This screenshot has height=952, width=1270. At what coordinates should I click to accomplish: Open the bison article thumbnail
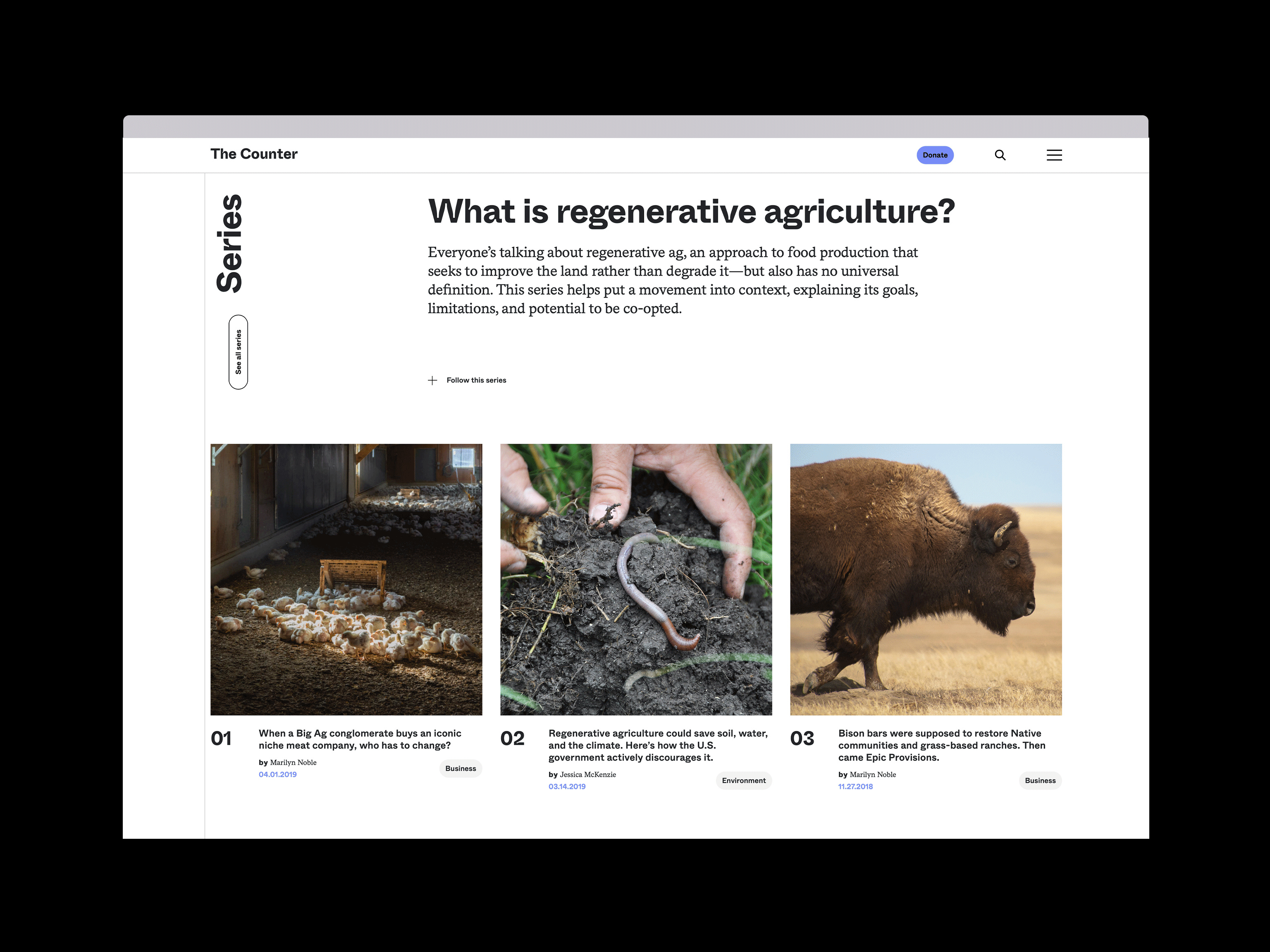click(926, 580)
